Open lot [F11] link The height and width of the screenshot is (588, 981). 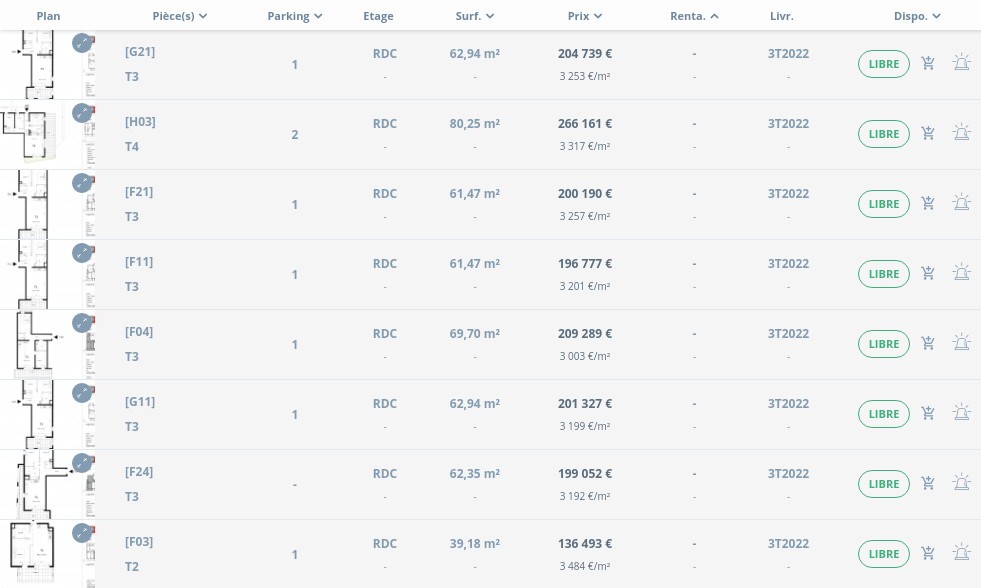click(139, 262)
